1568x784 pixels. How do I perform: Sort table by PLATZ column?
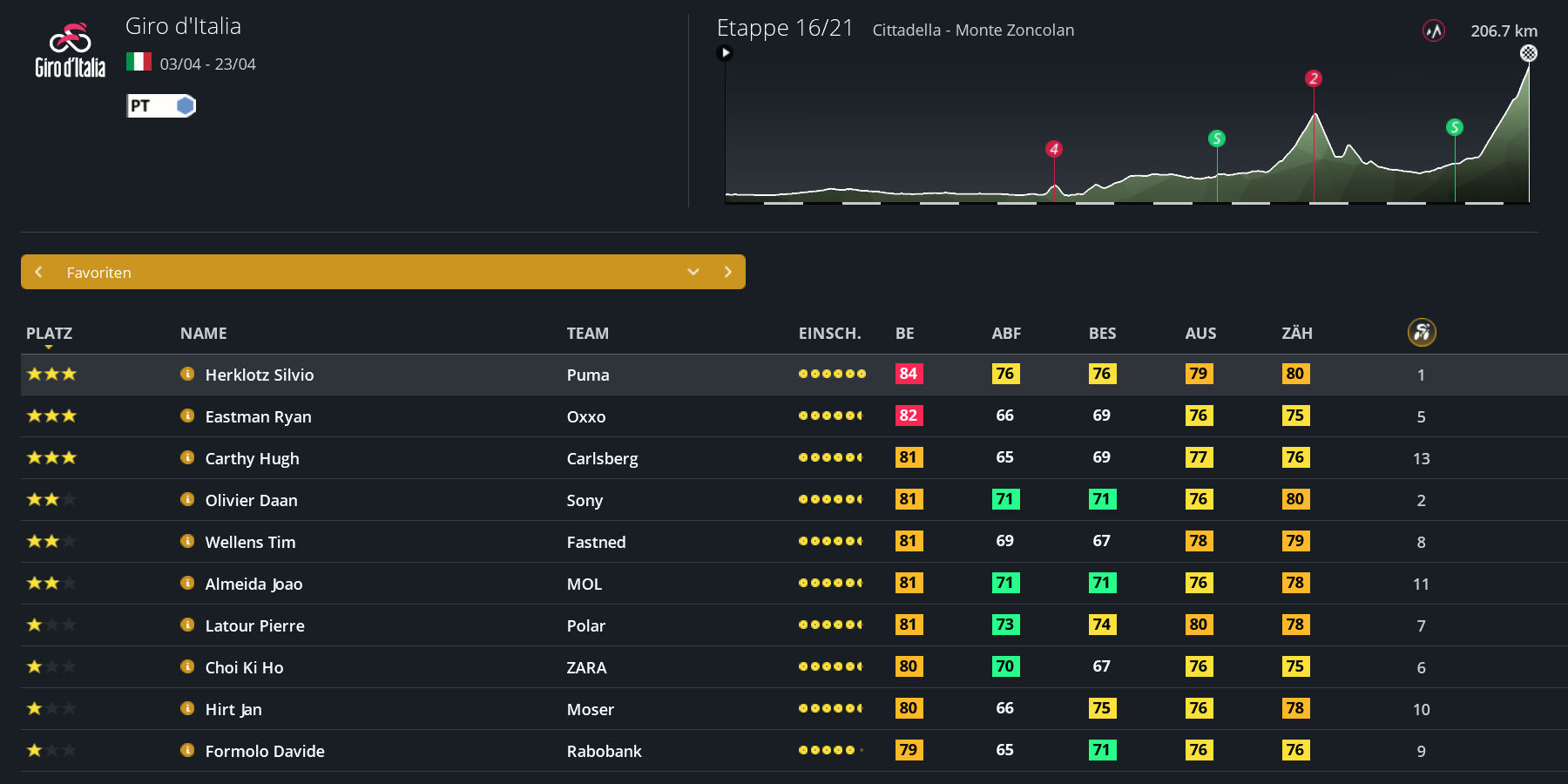click(49, 333)
